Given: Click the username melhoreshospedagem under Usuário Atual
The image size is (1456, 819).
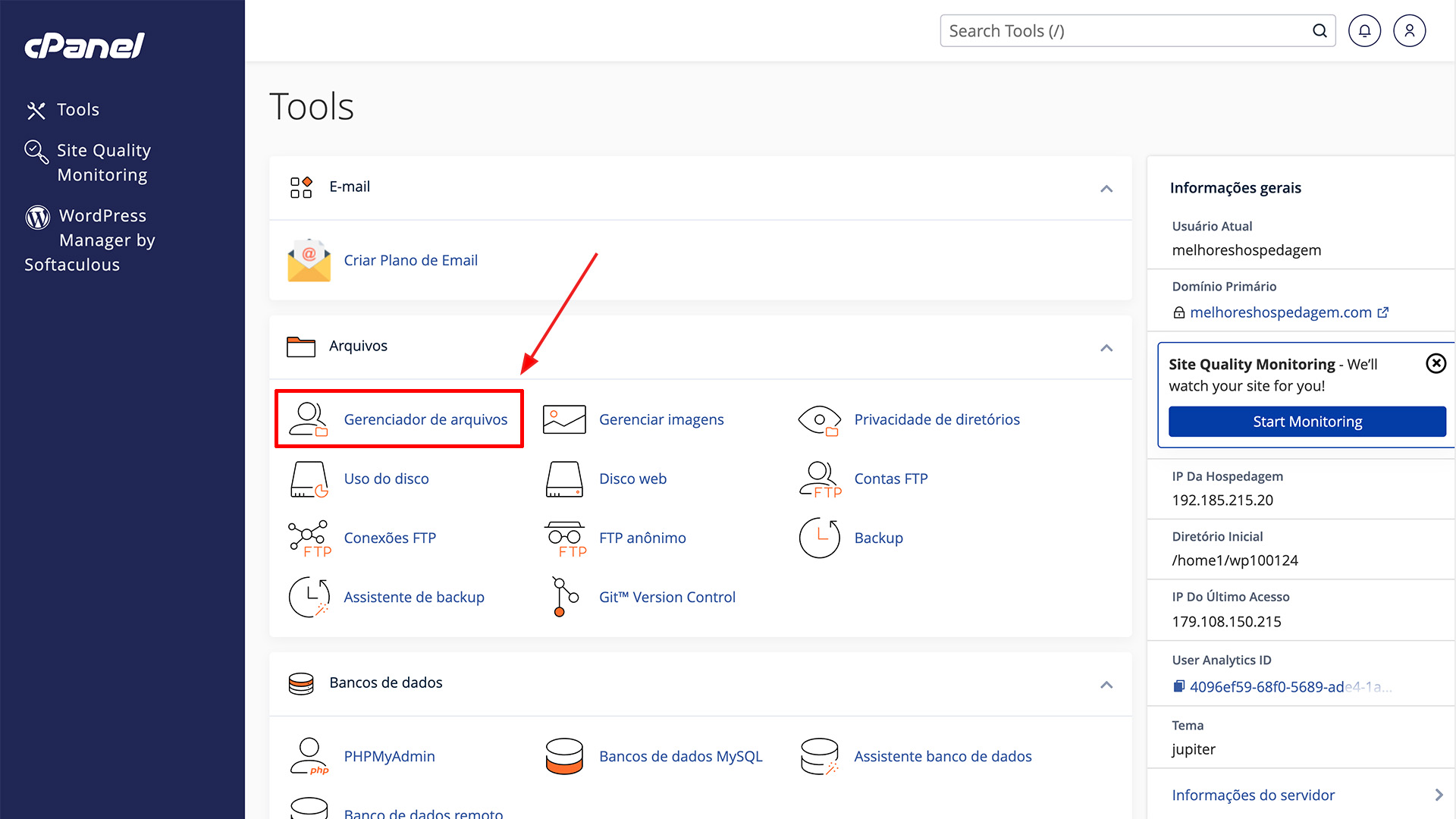Looking at the screenshot, I should click(1246, 250).
